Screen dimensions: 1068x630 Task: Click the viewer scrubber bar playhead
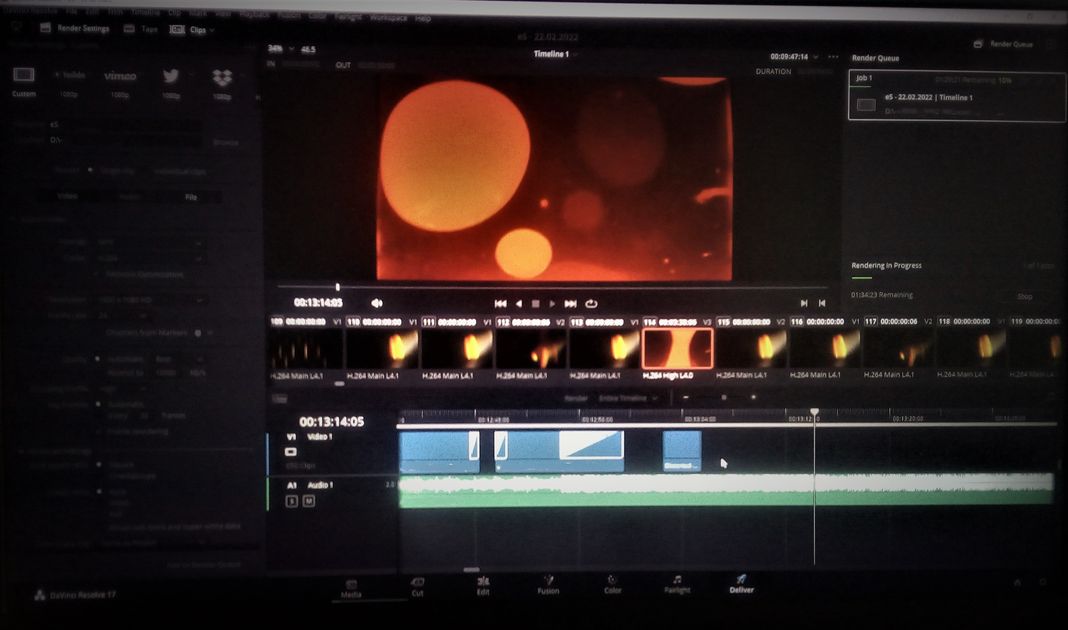point(338,287)
